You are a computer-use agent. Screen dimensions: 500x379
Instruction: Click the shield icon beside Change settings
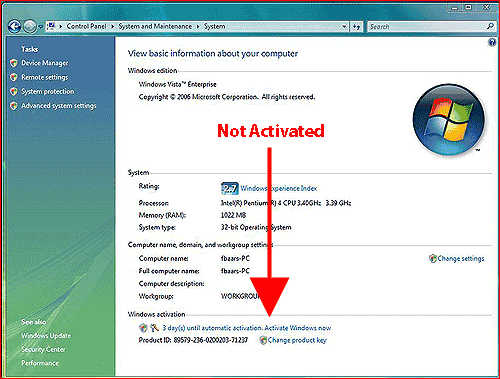[433, 259]
